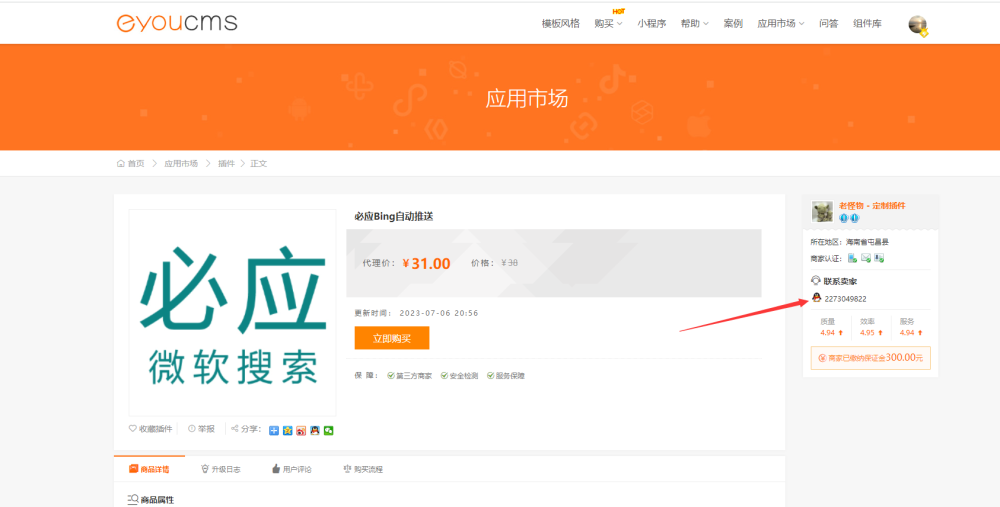Go to 插件 in the breadcrumb

click(226, 164)
